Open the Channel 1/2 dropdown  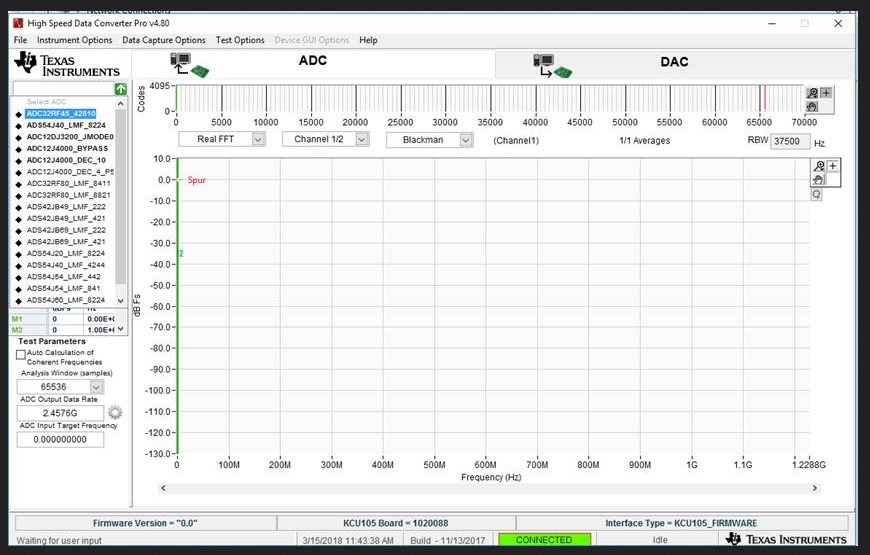[x=362, y=139]
